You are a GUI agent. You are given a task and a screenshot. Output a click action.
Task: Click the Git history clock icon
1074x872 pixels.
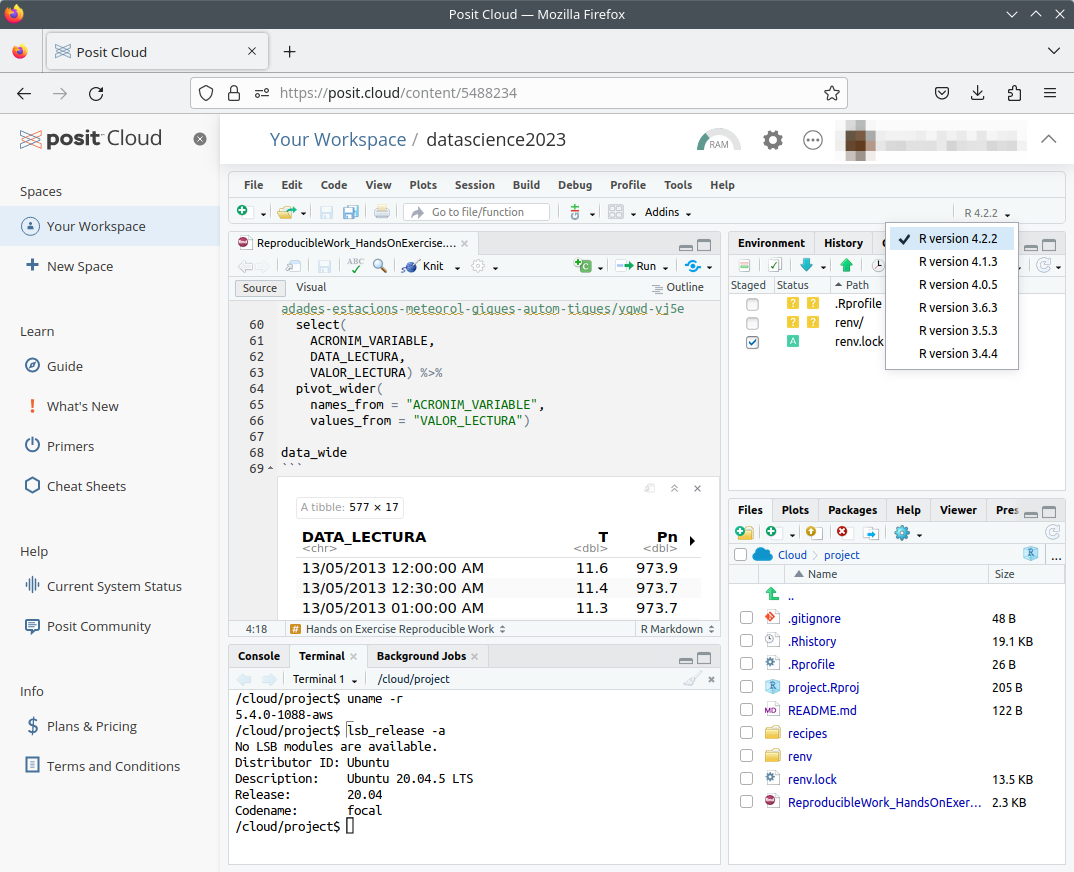point(877,266)
